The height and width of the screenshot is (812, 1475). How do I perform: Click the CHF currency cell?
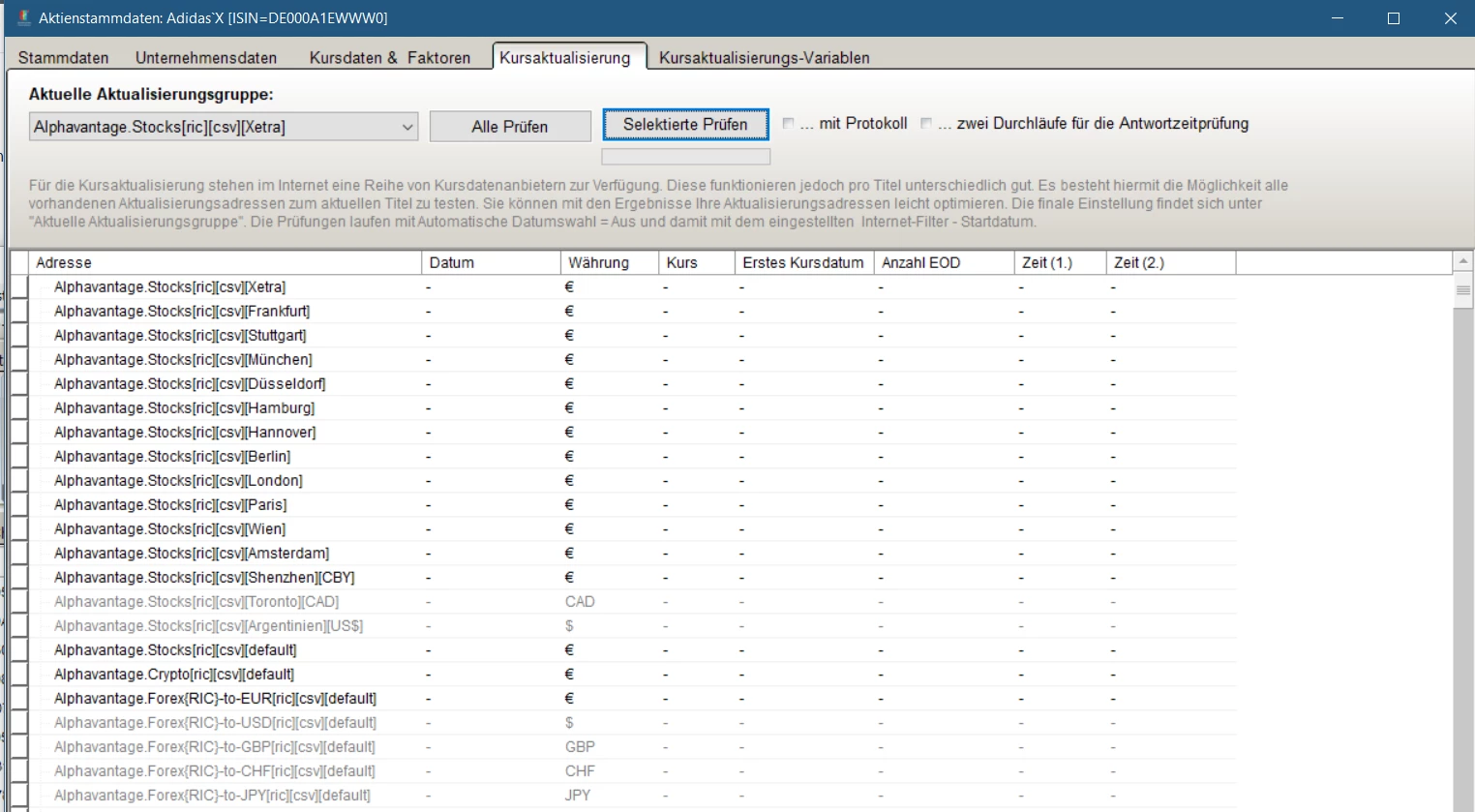click(580, 771)
